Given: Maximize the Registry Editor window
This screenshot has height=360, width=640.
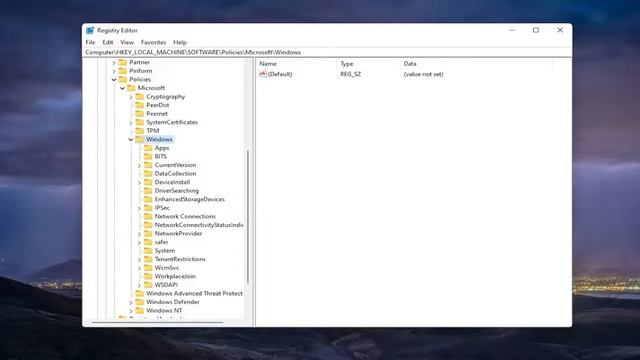Looking at the screenshot, I should 536,30.
